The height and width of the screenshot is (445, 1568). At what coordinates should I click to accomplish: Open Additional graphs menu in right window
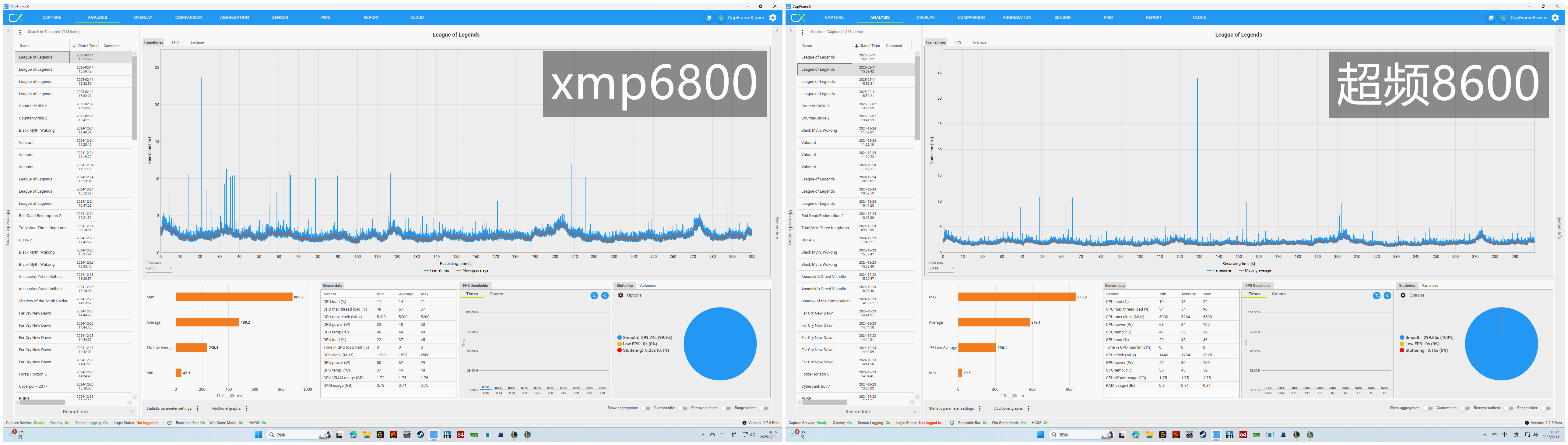pos(1029,408)
